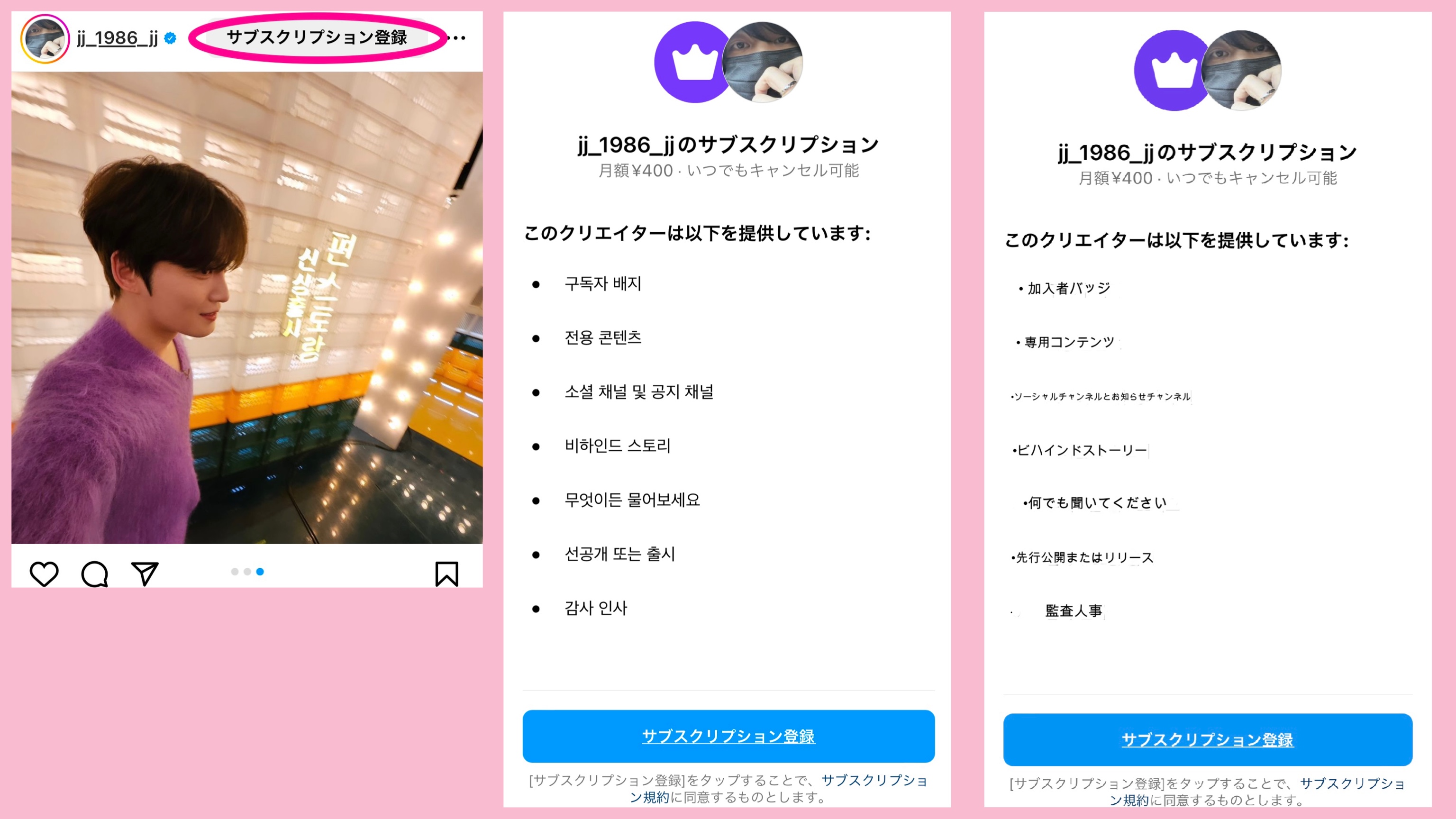Tap the blue サブスクリプション登録 button in right panel
1456x819 pixels.
click(1208, 739)
